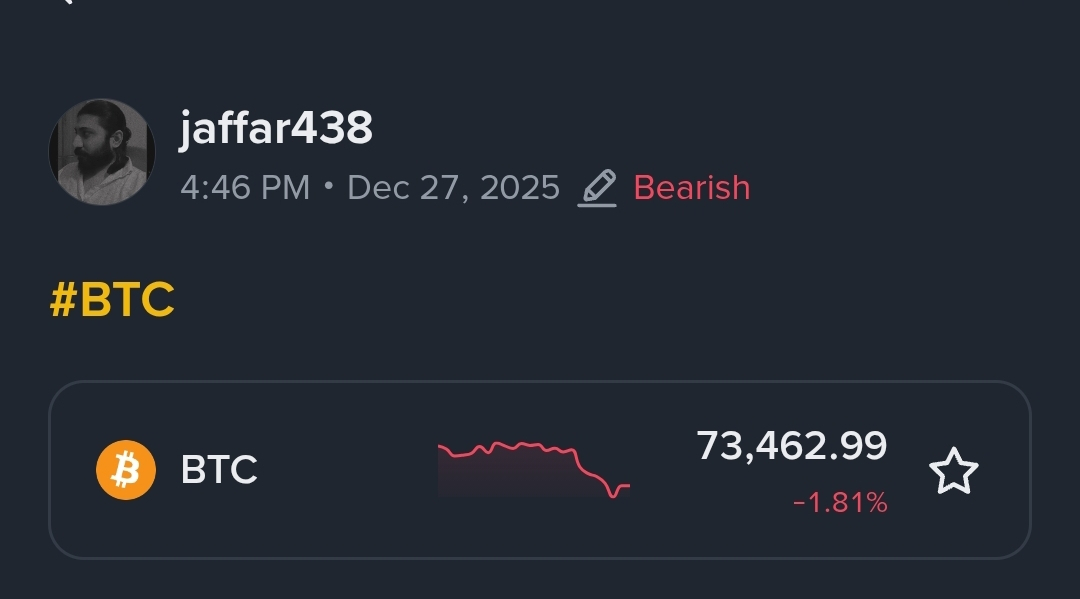The width and height of the screenshot is (1080, 599).
Task: Tap the pencil edit icon beside Bearish
Action: pos(597,188)
